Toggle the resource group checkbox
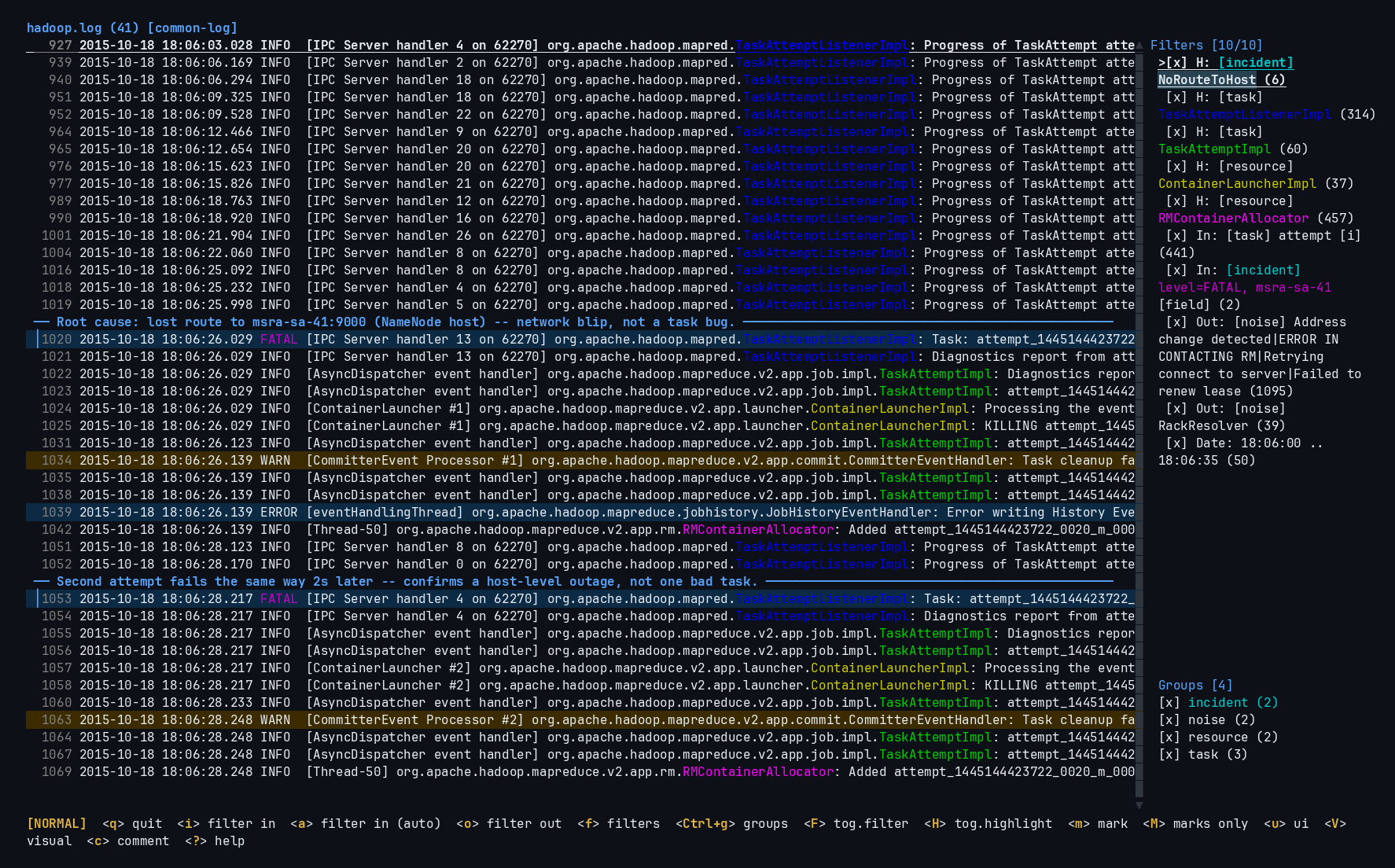1395x868 pixels. (1169, 737)
